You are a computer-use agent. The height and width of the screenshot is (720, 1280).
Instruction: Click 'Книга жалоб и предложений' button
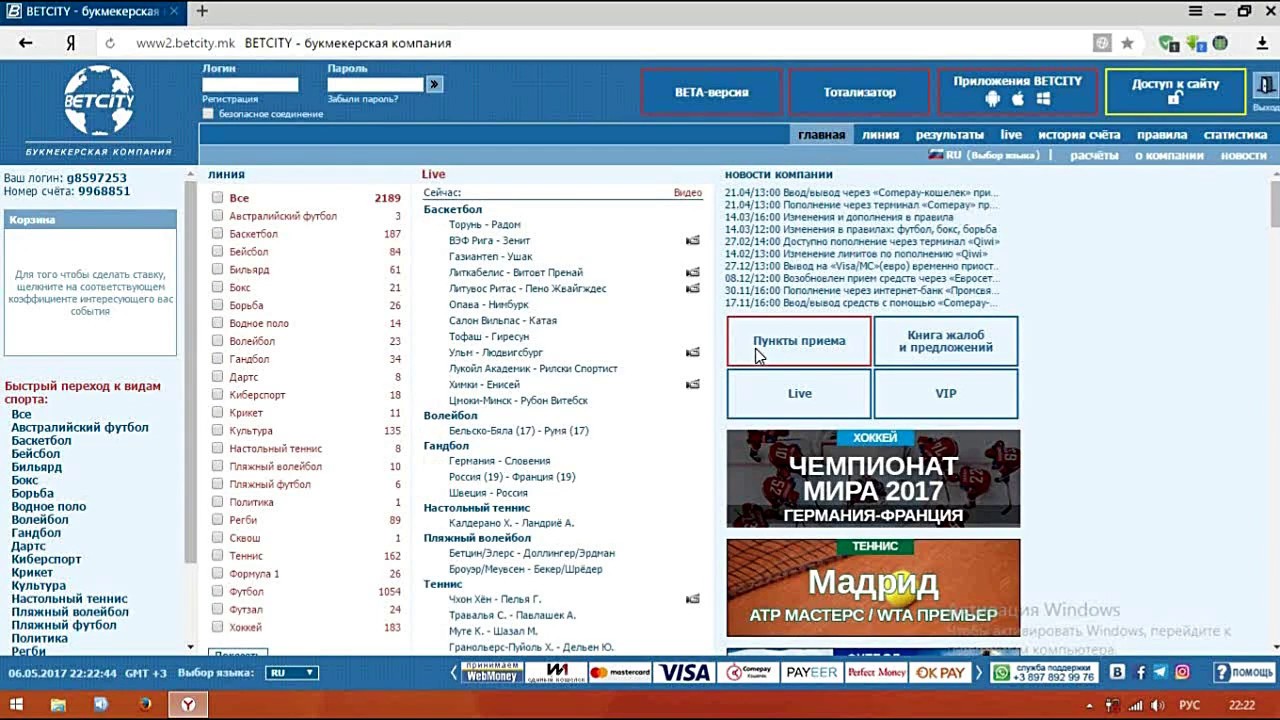(x=946, y=341)
